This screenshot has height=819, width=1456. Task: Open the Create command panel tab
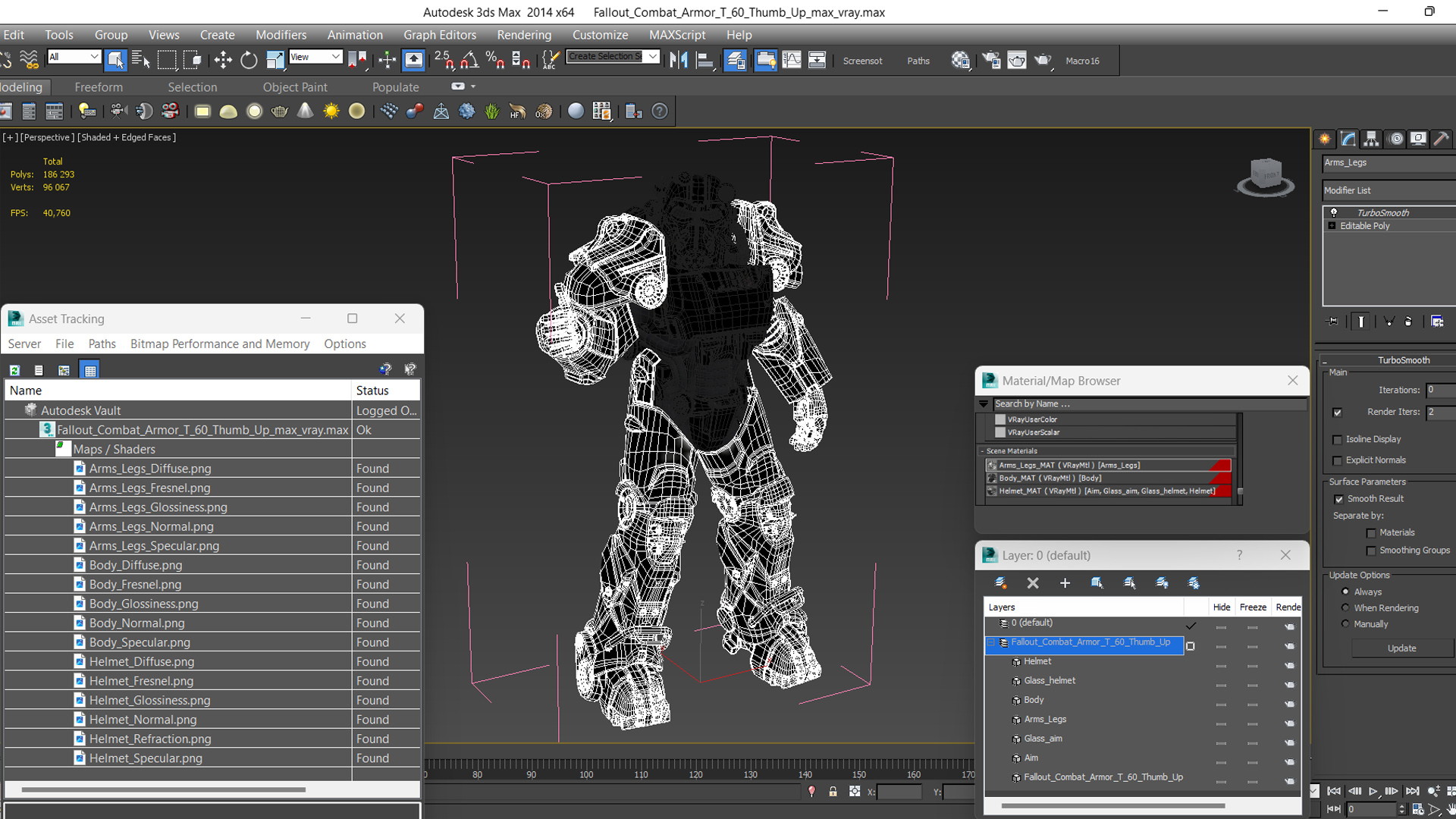pos(1325,139)
